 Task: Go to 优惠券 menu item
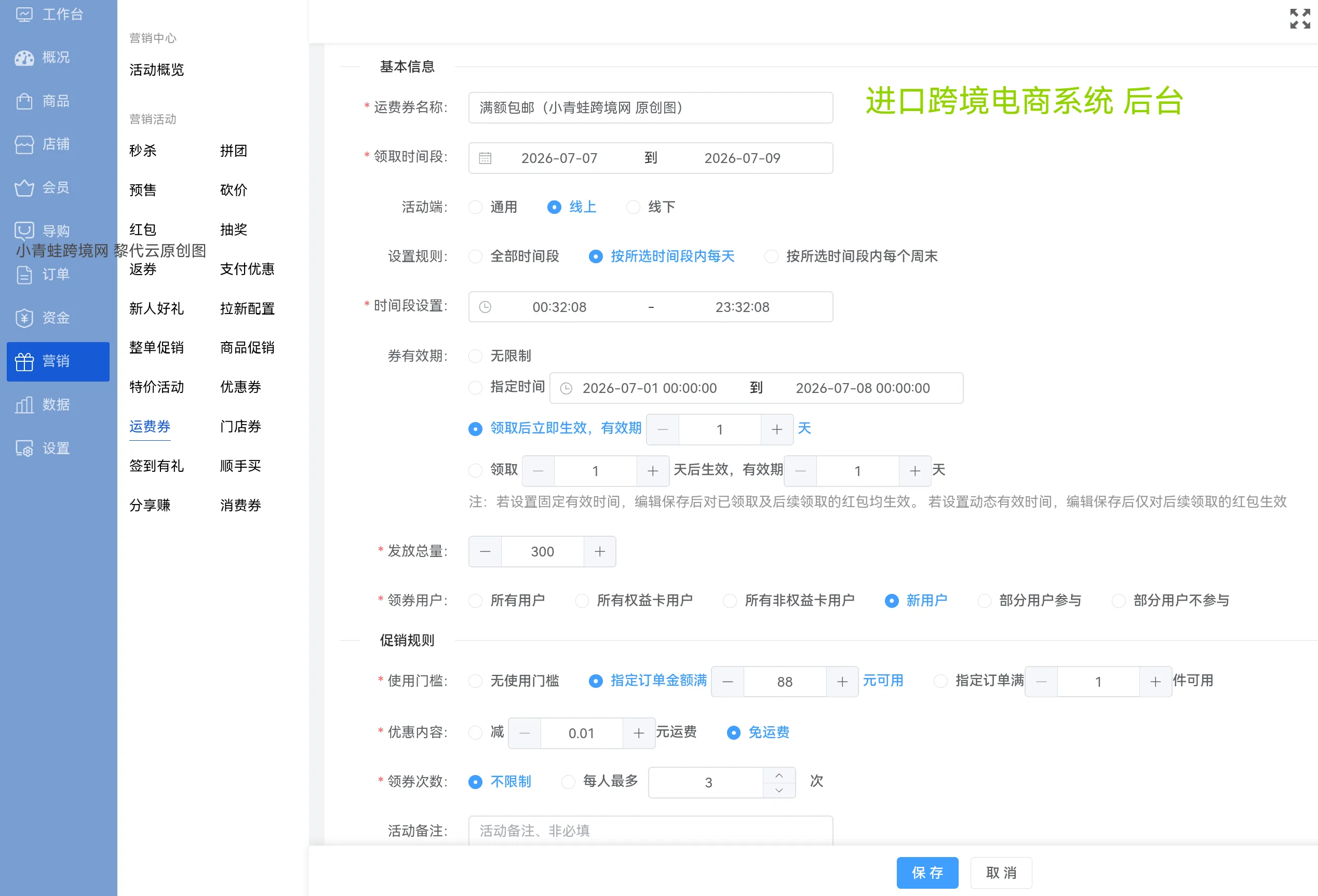pos(240,387)
